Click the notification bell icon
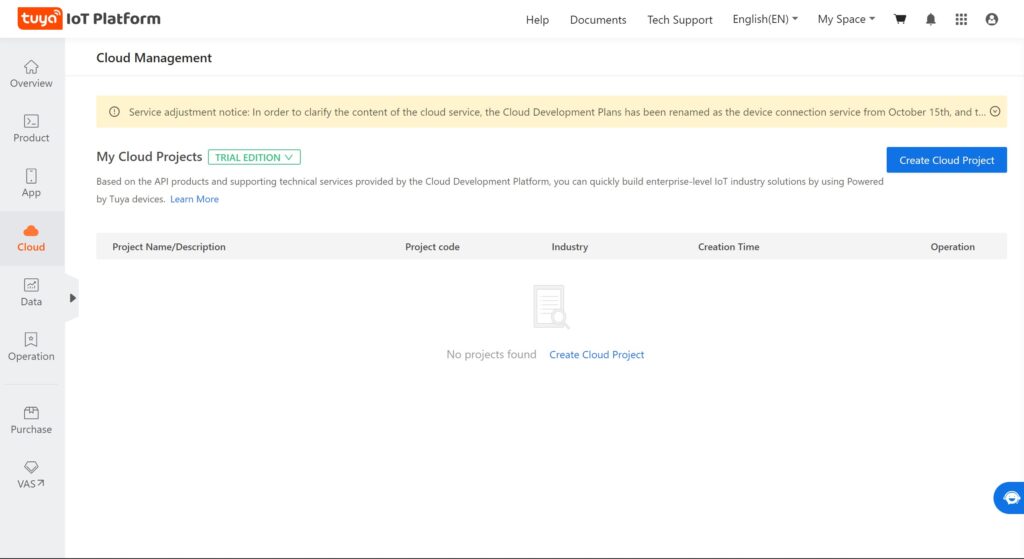 (931, 19)
